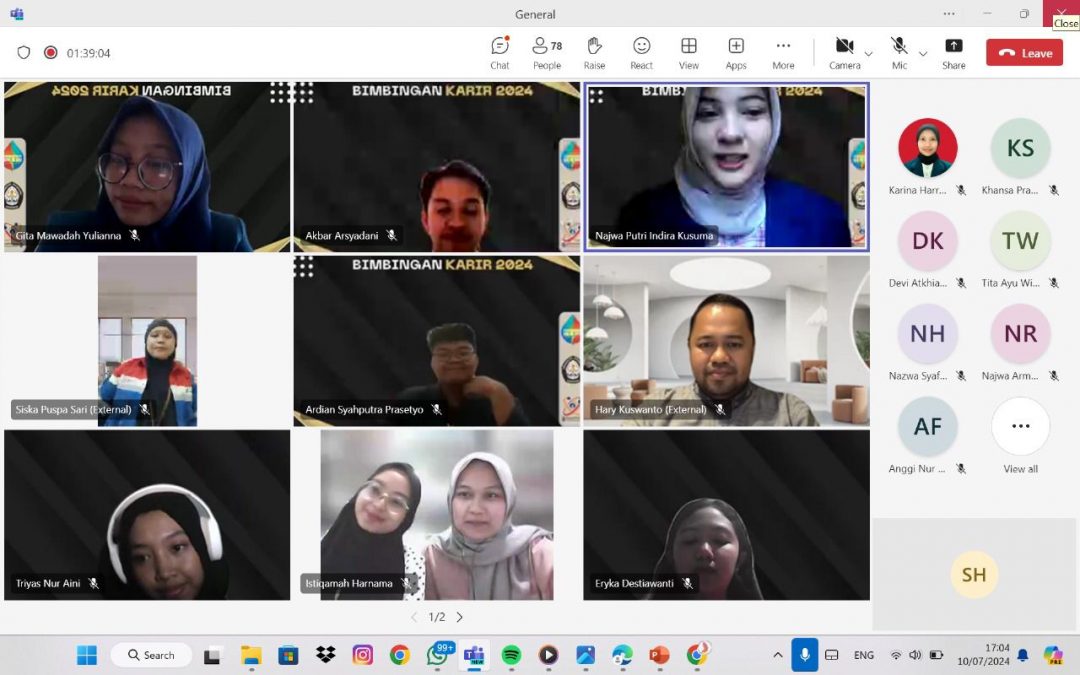Viewport: 1080px width, 675px height.
Task: Open the React emoji menu
Action: click(641, 52)
